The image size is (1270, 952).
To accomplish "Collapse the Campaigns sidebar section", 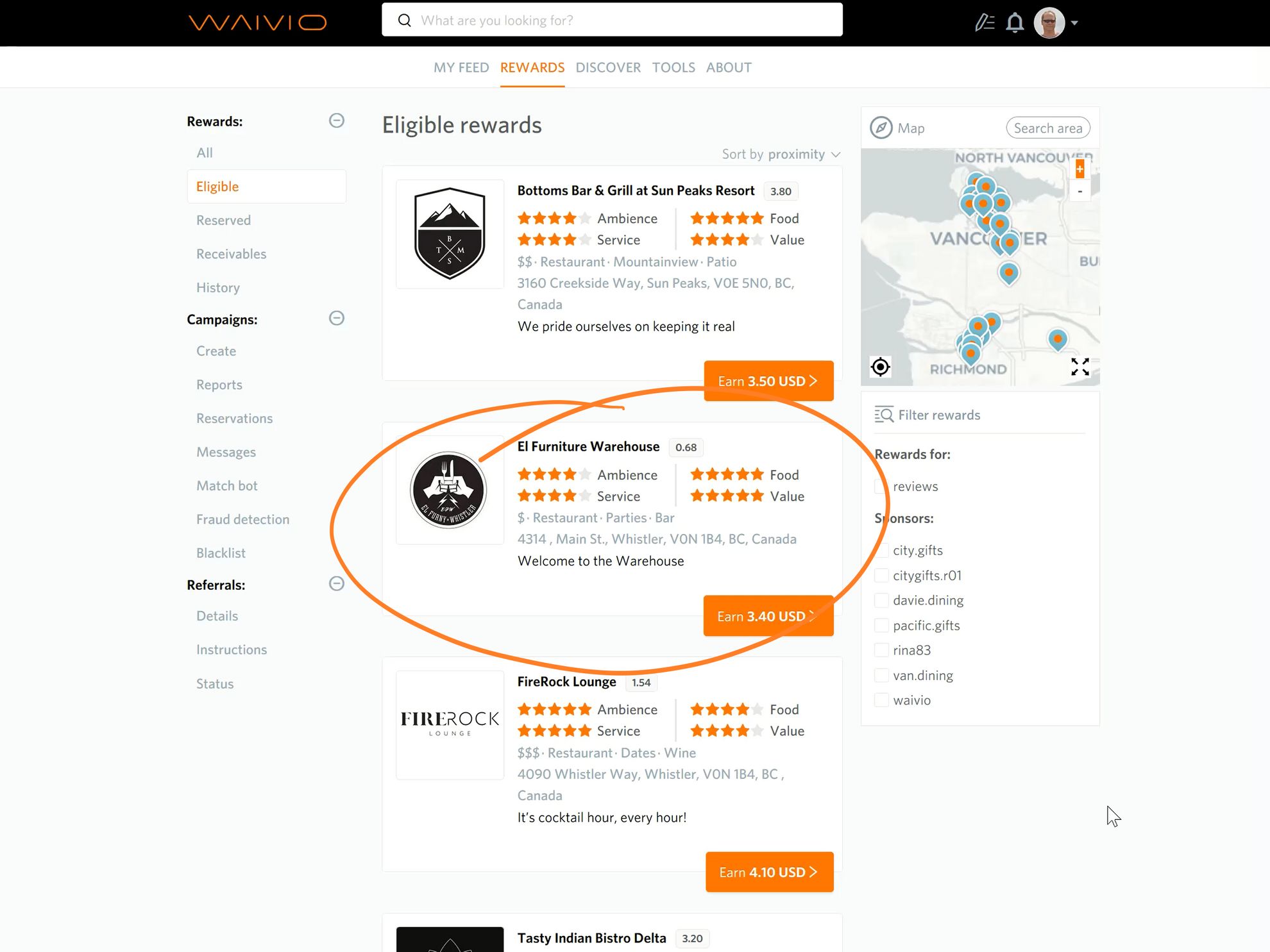I will pos(337,318).
